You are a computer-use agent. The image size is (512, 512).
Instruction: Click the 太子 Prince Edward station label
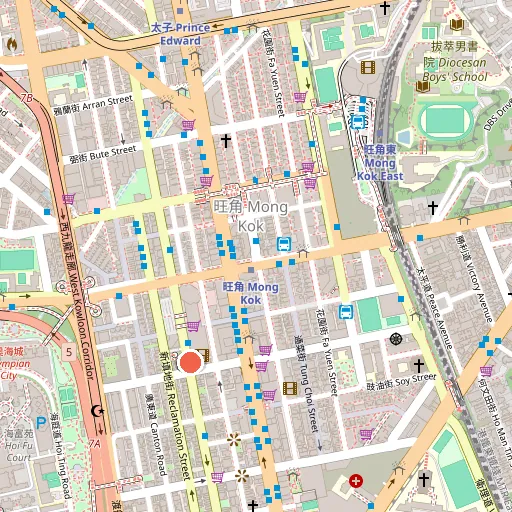coord(180,34)
